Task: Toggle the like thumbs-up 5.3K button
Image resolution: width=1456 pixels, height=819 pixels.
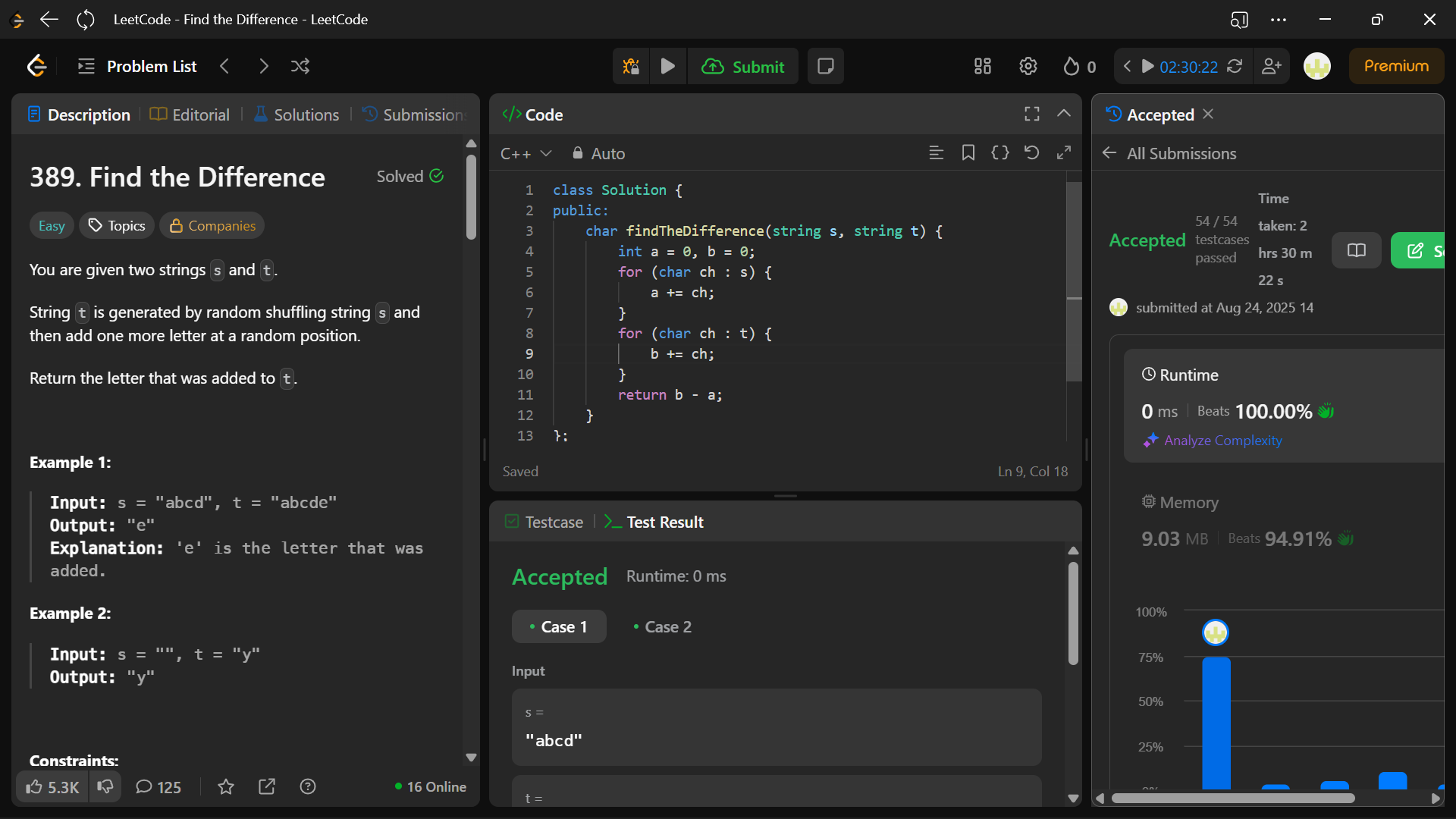Action: tap(52, 786)
